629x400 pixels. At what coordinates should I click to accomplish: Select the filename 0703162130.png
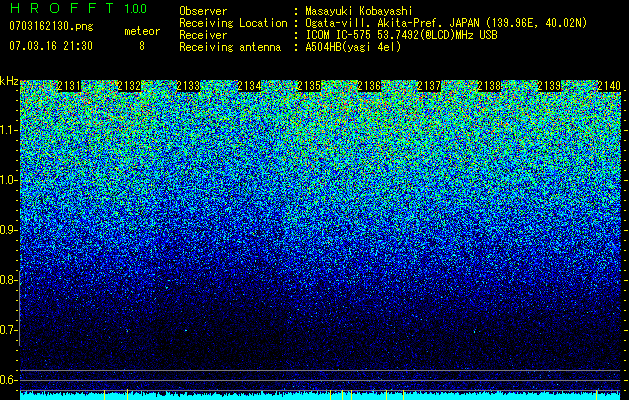point(51,27)
